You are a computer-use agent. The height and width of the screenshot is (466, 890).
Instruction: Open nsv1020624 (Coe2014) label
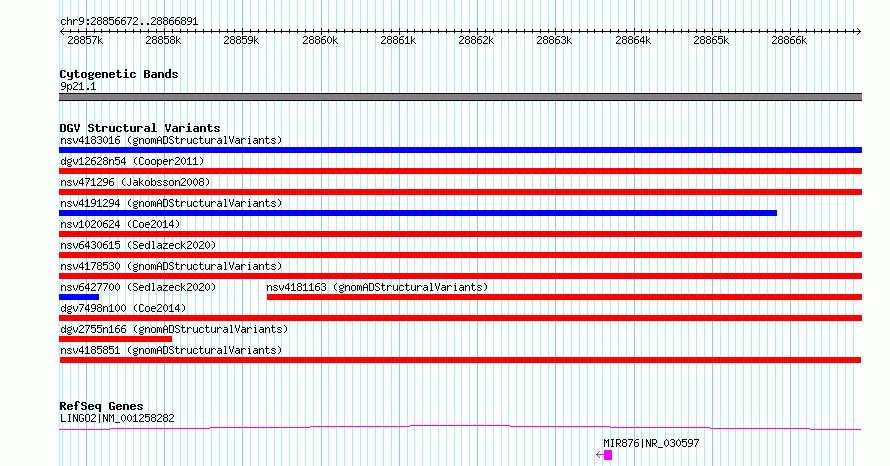point(120,224)
